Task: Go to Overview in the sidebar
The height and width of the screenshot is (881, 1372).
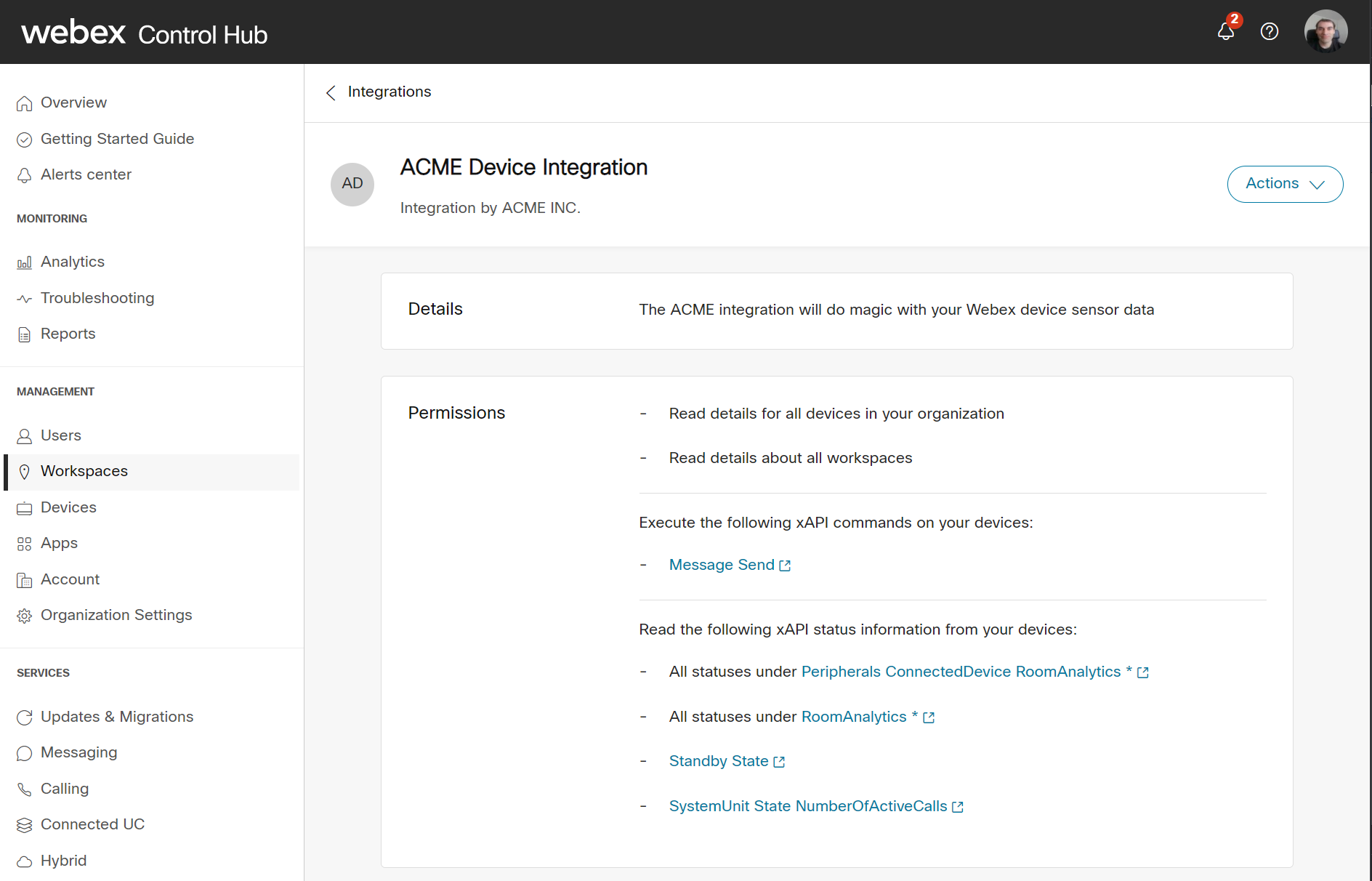Action: click(73, 102)
